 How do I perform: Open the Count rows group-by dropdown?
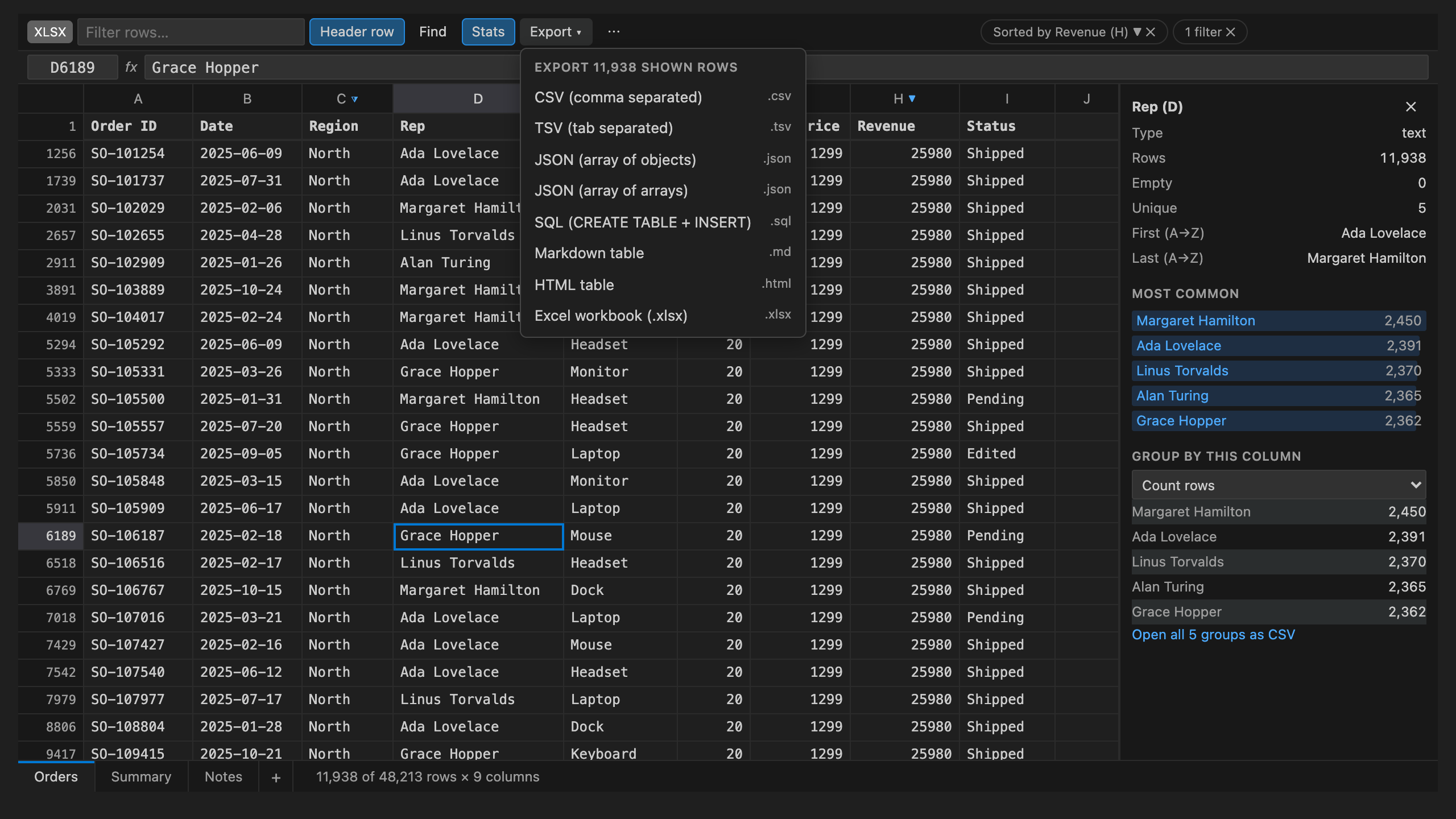(x=1279, y=485)
